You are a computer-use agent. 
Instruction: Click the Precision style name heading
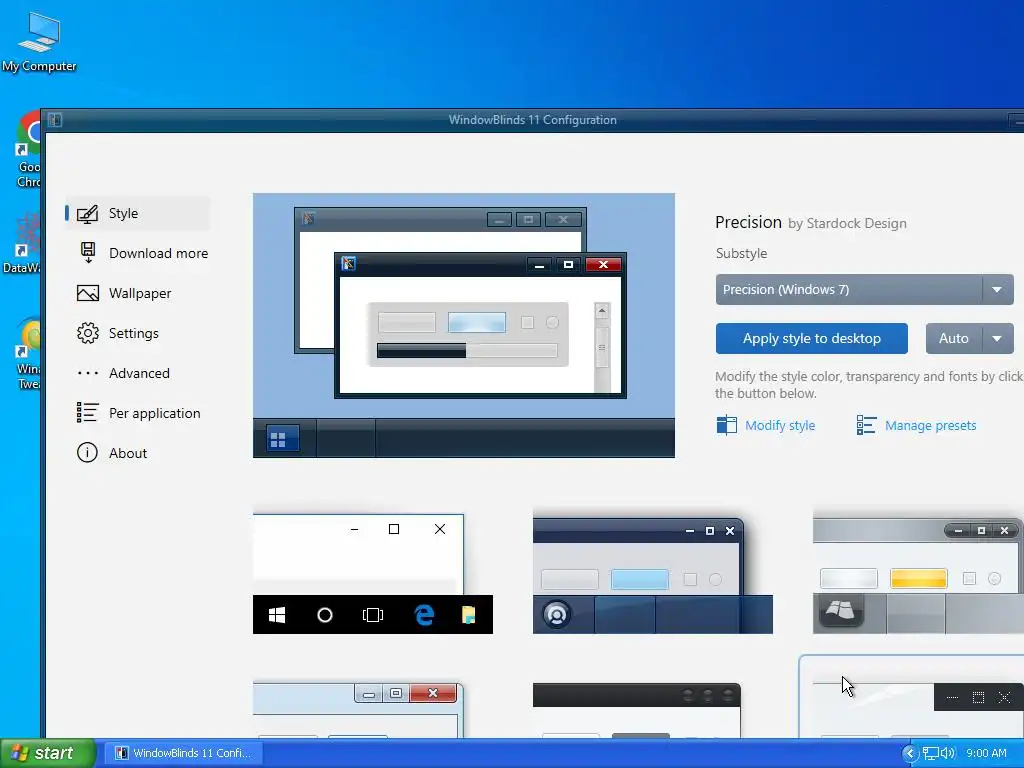[748, 222]
